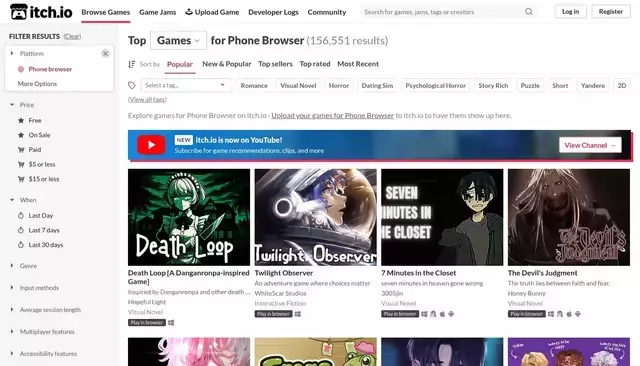Screen dimensions: 640x366
Task: Click the star icon next to On Sale
Action: pyautogui.click(x=21, y=135)
